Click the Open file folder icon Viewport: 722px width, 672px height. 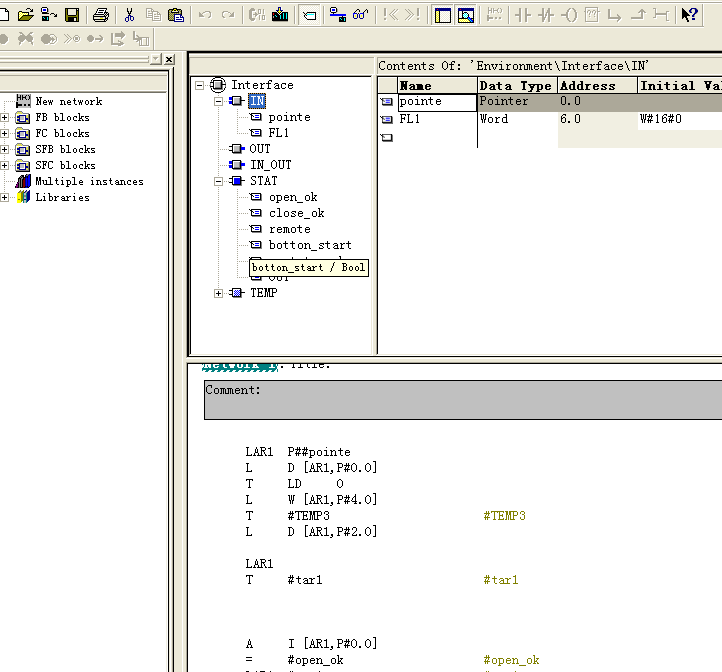point(26,15)
